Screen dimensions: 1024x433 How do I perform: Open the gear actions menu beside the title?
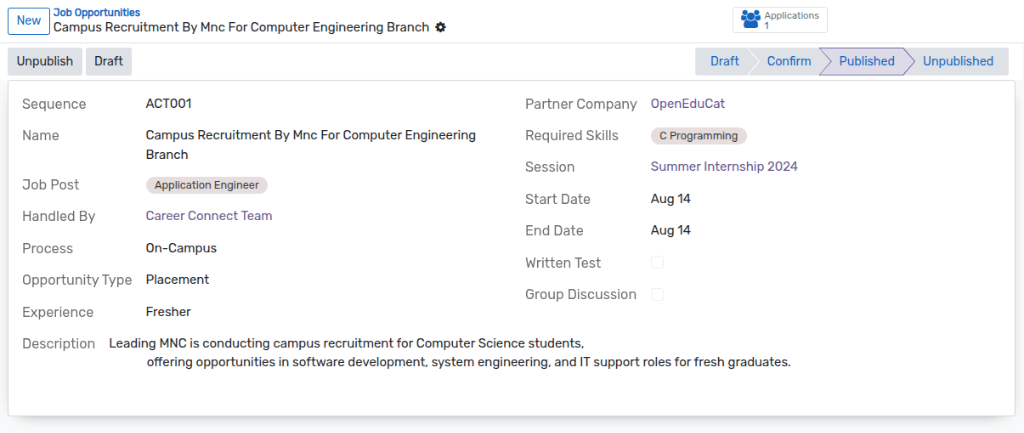[x=441, y=27]
